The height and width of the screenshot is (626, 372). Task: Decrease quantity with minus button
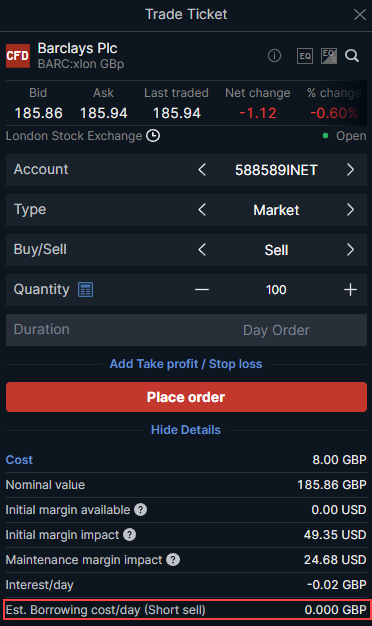pyautogui.click(x=202, y=289)
